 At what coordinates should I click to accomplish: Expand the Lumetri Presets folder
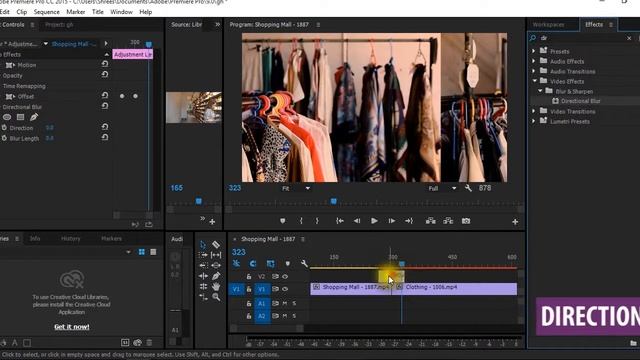pyautogui.click(x=533, y=121)
